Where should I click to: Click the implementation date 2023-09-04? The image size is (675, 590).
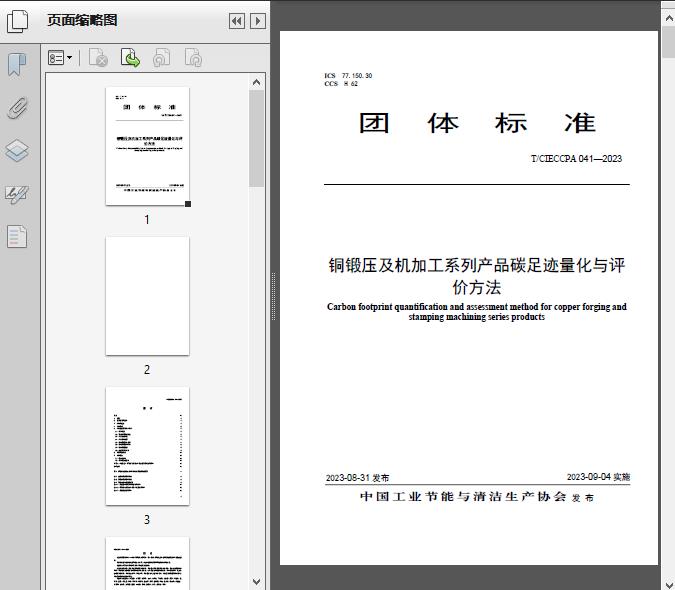coord(589,477)
